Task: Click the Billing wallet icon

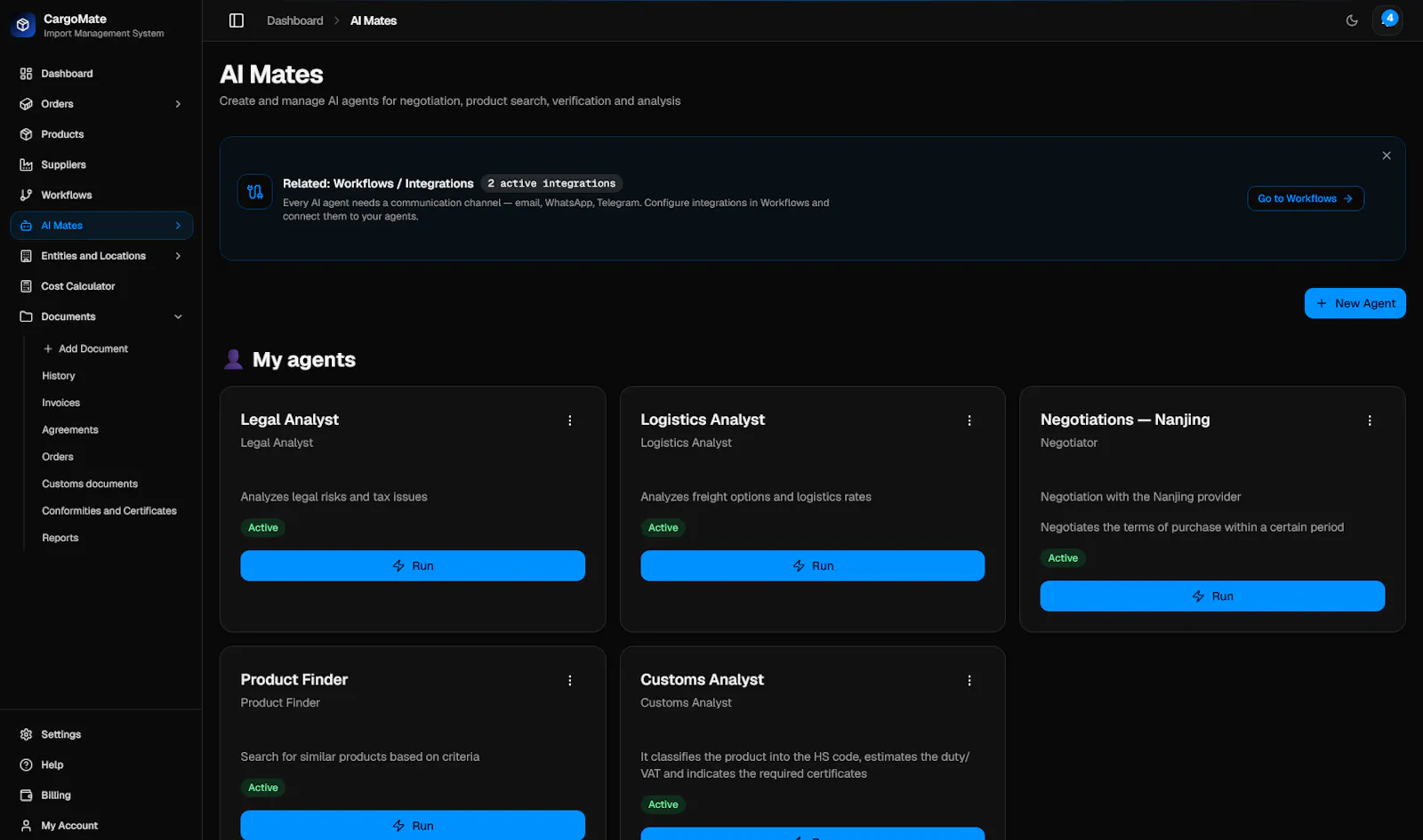Action: pos(26,796)
